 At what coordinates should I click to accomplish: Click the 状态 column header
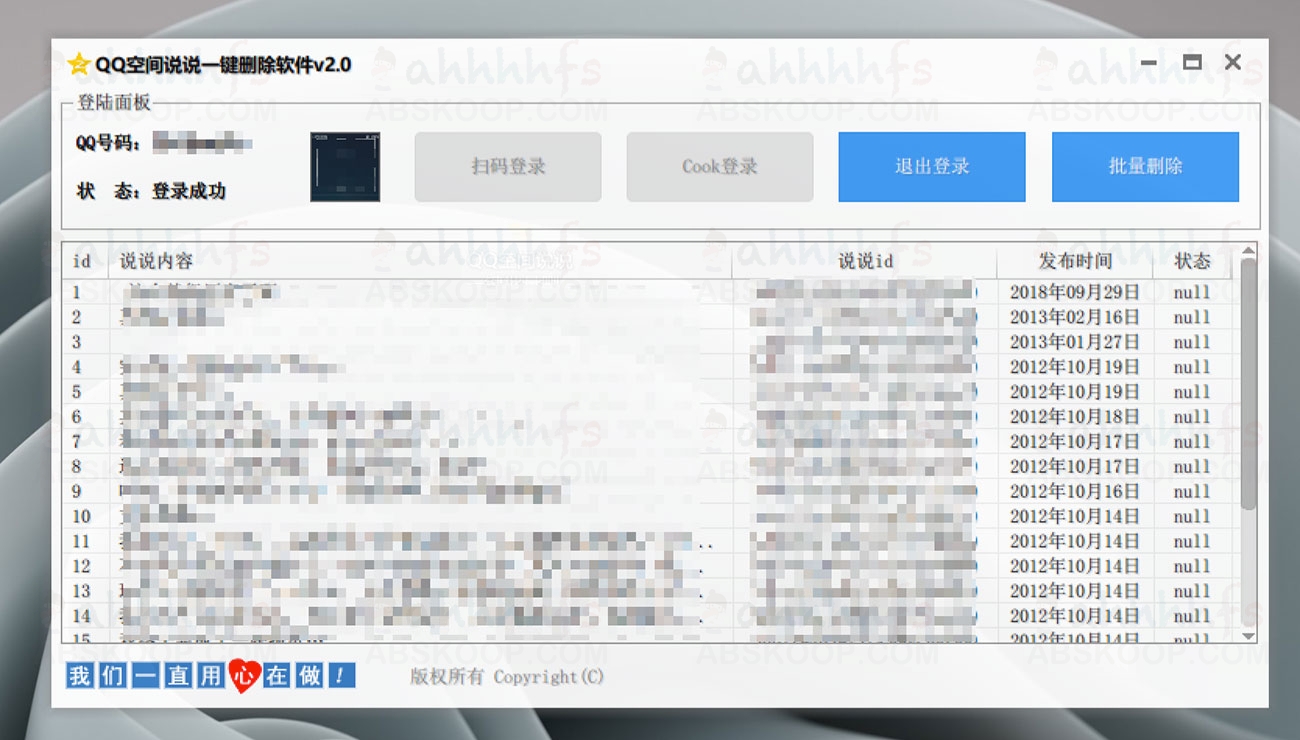click(x=1192, y=262)
